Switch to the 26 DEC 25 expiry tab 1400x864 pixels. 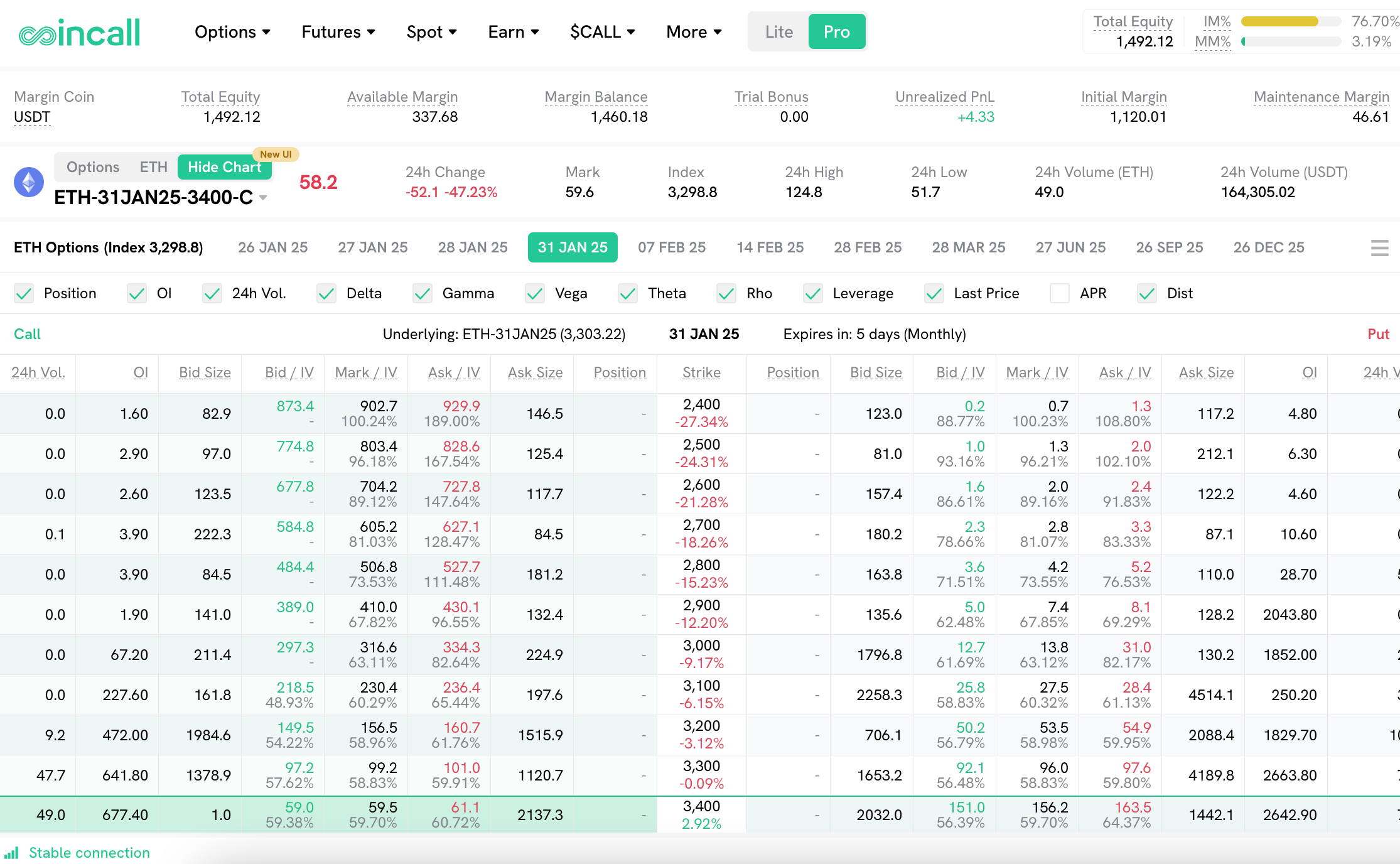1268,247
